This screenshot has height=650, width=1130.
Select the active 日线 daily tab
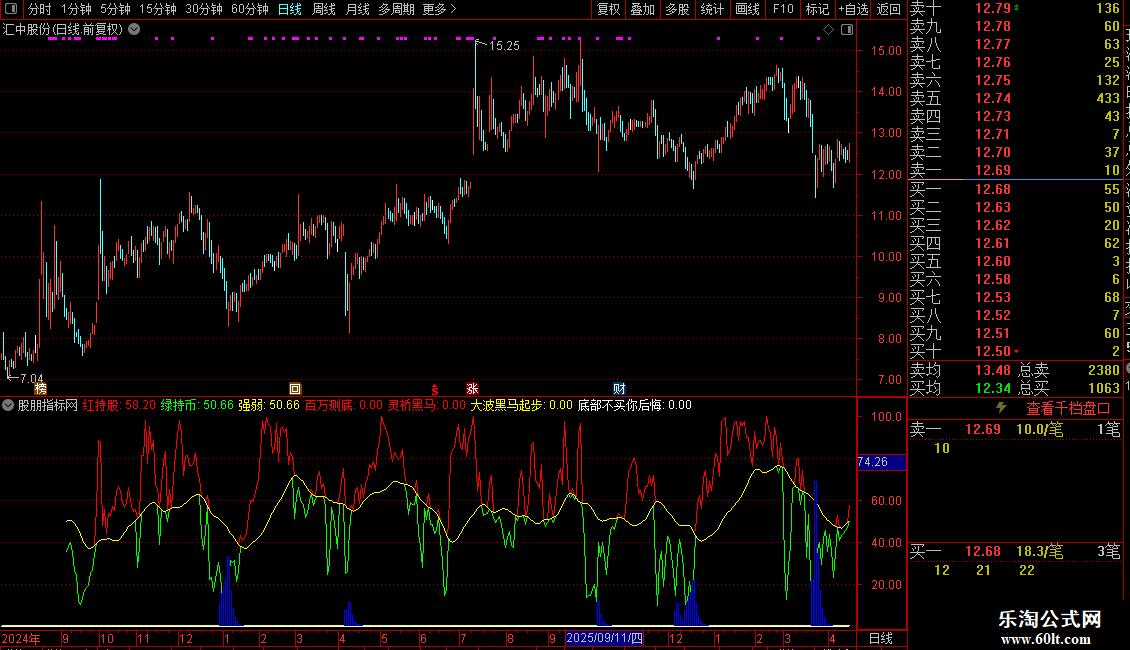tap(290, 9)
